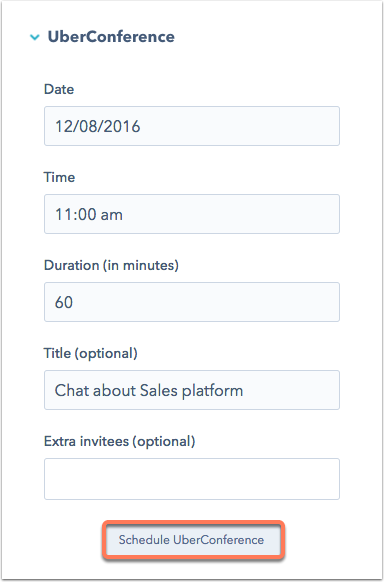384x582 pixels.
Task: Click the Extra invitees (optional) label
Action: [119, 441]
